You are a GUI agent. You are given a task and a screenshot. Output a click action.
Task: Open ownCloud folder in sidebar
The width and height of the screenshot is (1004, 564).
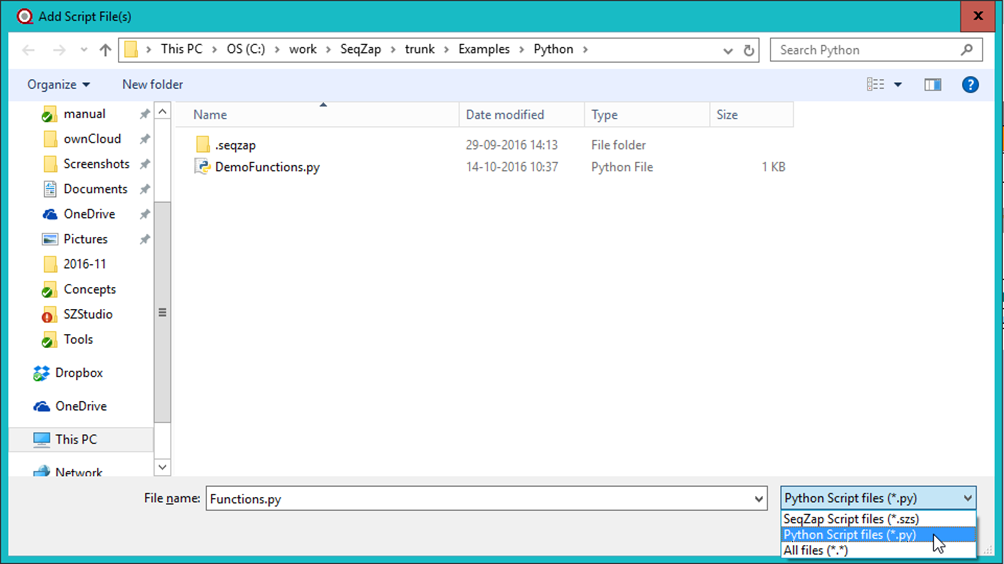pyautogui.click(x=92, y=139)
